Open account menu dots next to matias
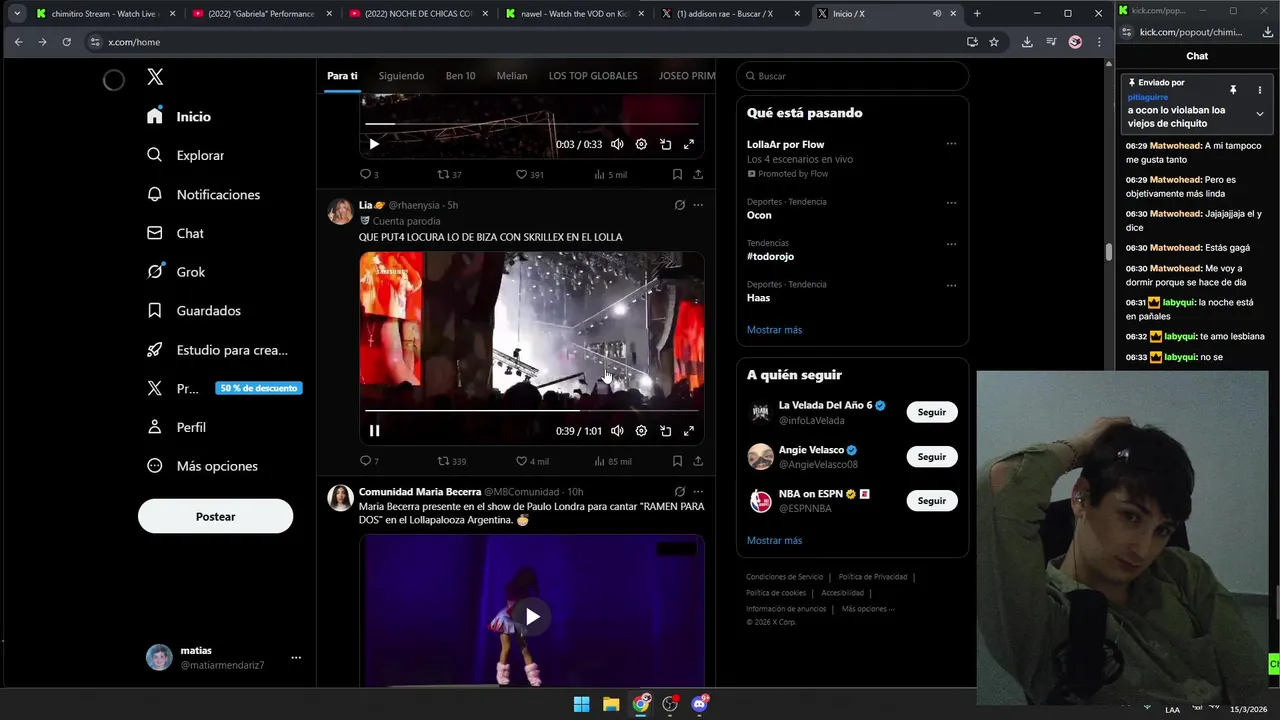Image resolution: width=1280 pixels, height=720 pixels. coord(296,658)
